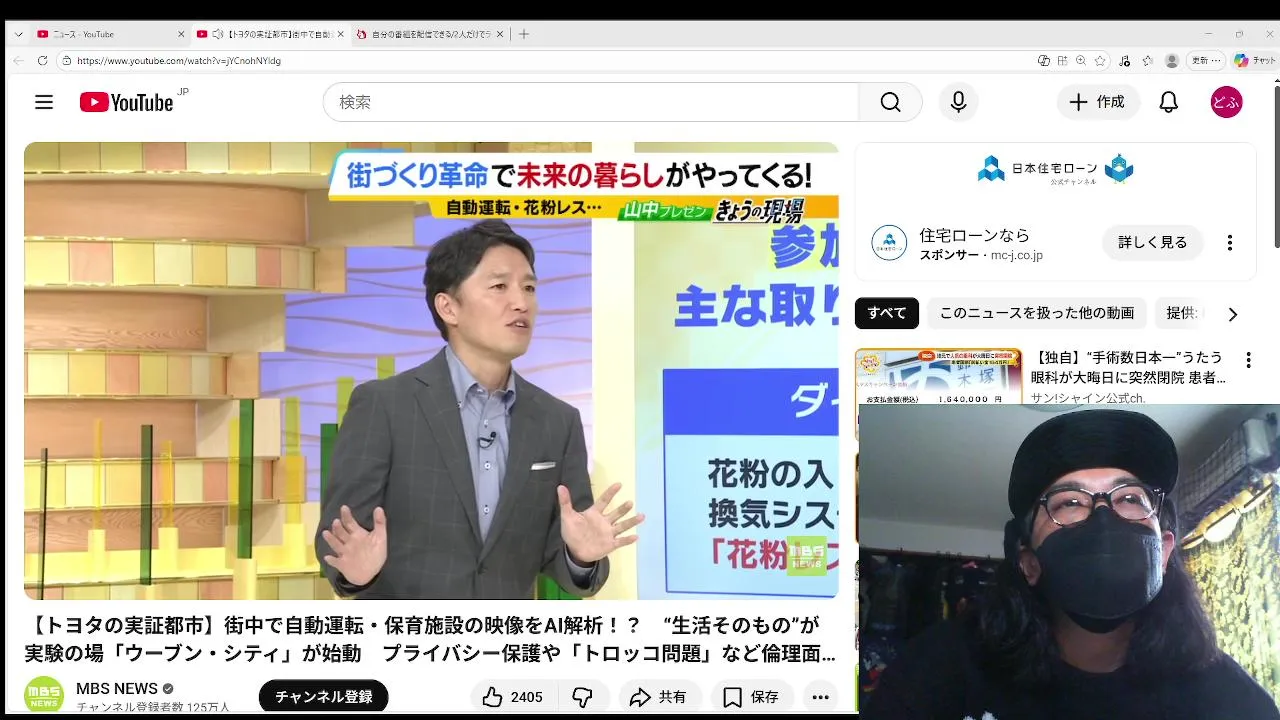Image resolution: width=1280 pixels, height=720 pixels.
Task: Open the browser 更新 menu button
Action: click(1206, 60)
